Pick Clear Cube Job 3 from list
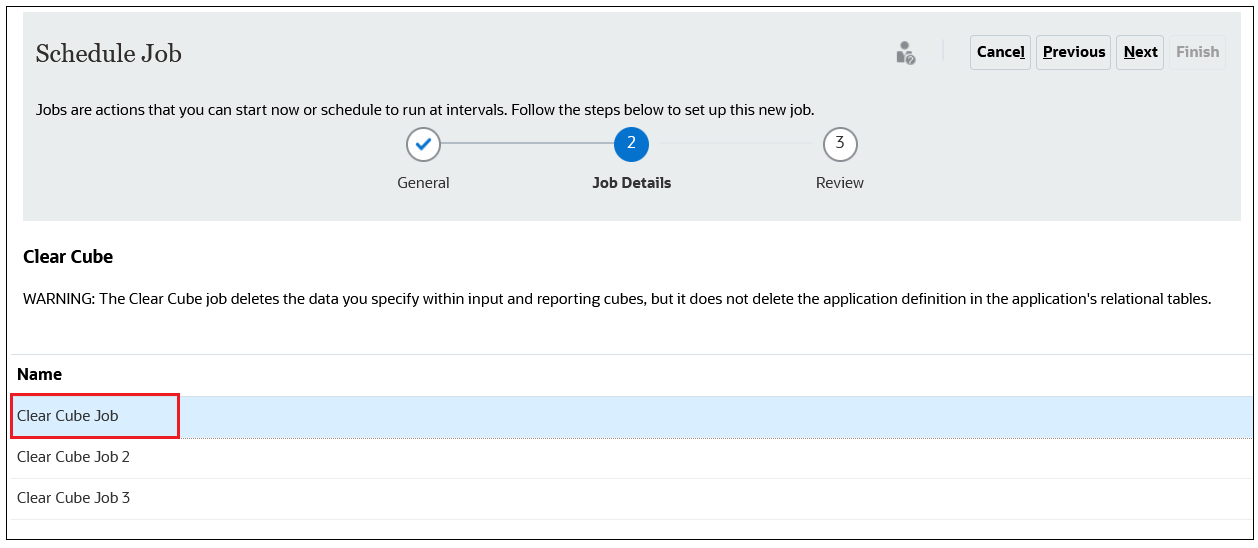This screenshot has height=548, width=1258. pos(74,498)
